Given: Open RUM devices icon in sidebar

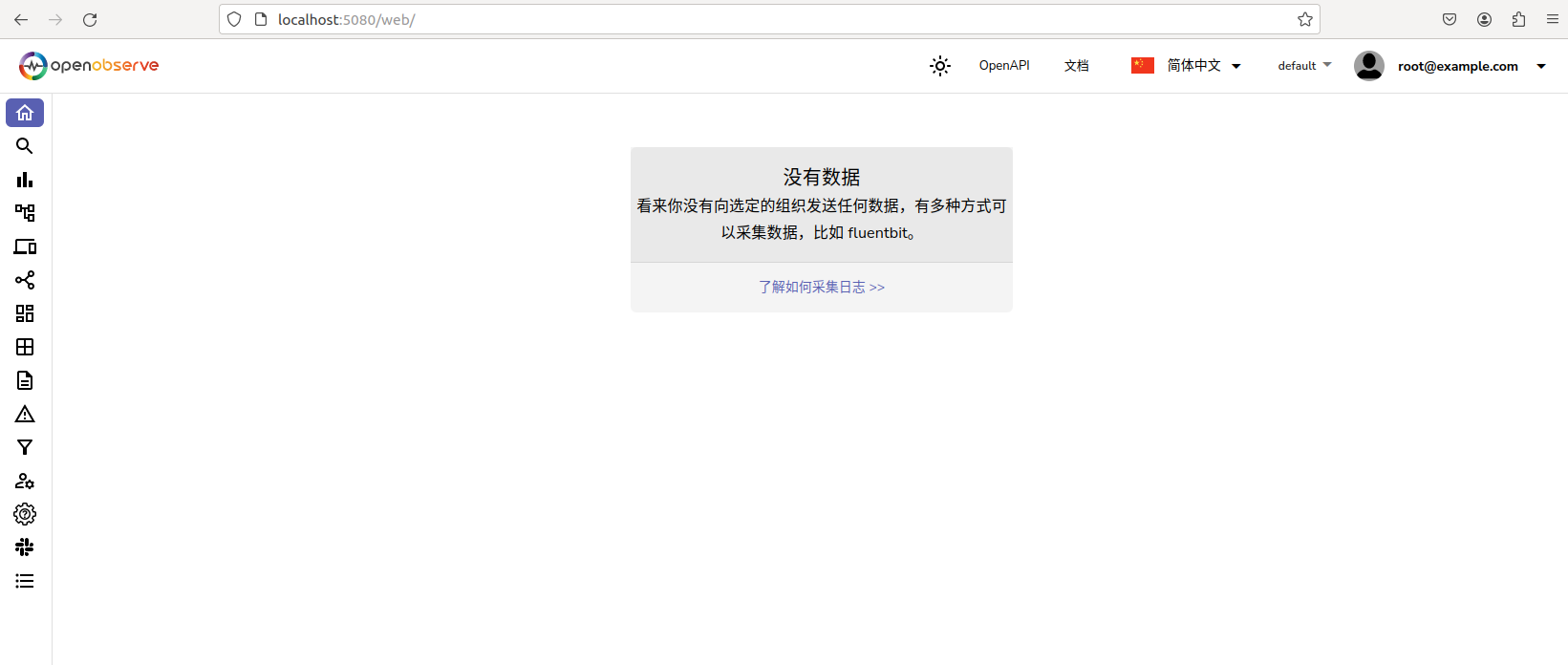Looking at the screenshot, I should pyautogui.click(x=25, y=247).
